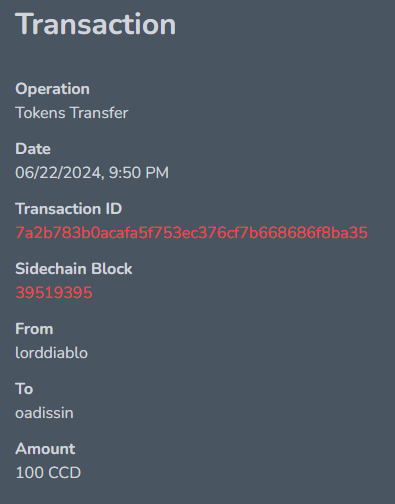Click the Transaction ID label

(x=69, y=209)
